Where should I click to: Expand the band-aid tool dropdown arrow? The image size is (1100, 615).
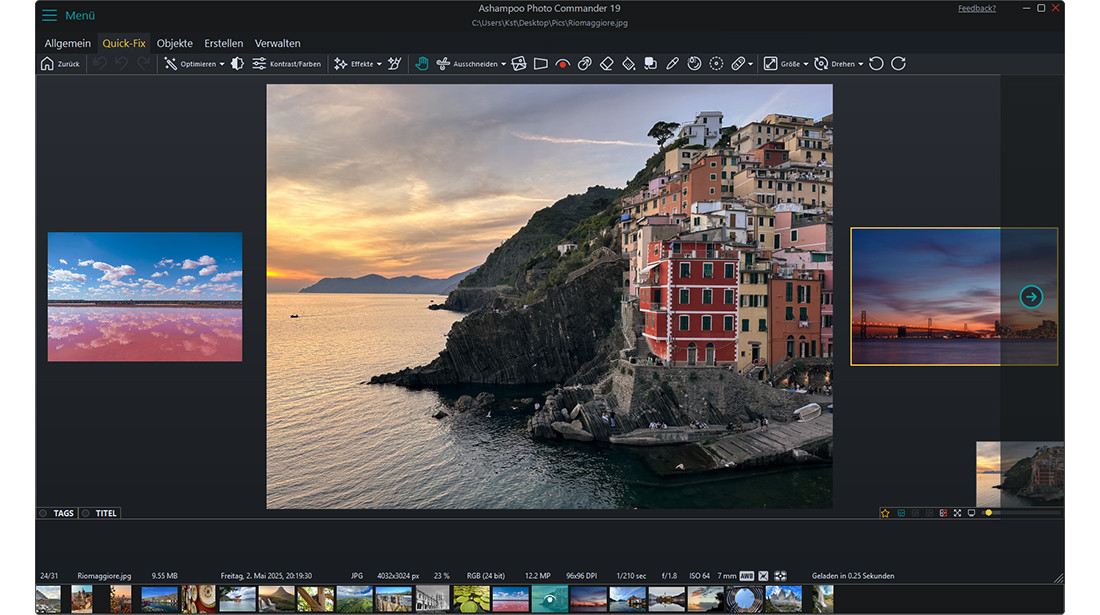(x=751, y=65)
